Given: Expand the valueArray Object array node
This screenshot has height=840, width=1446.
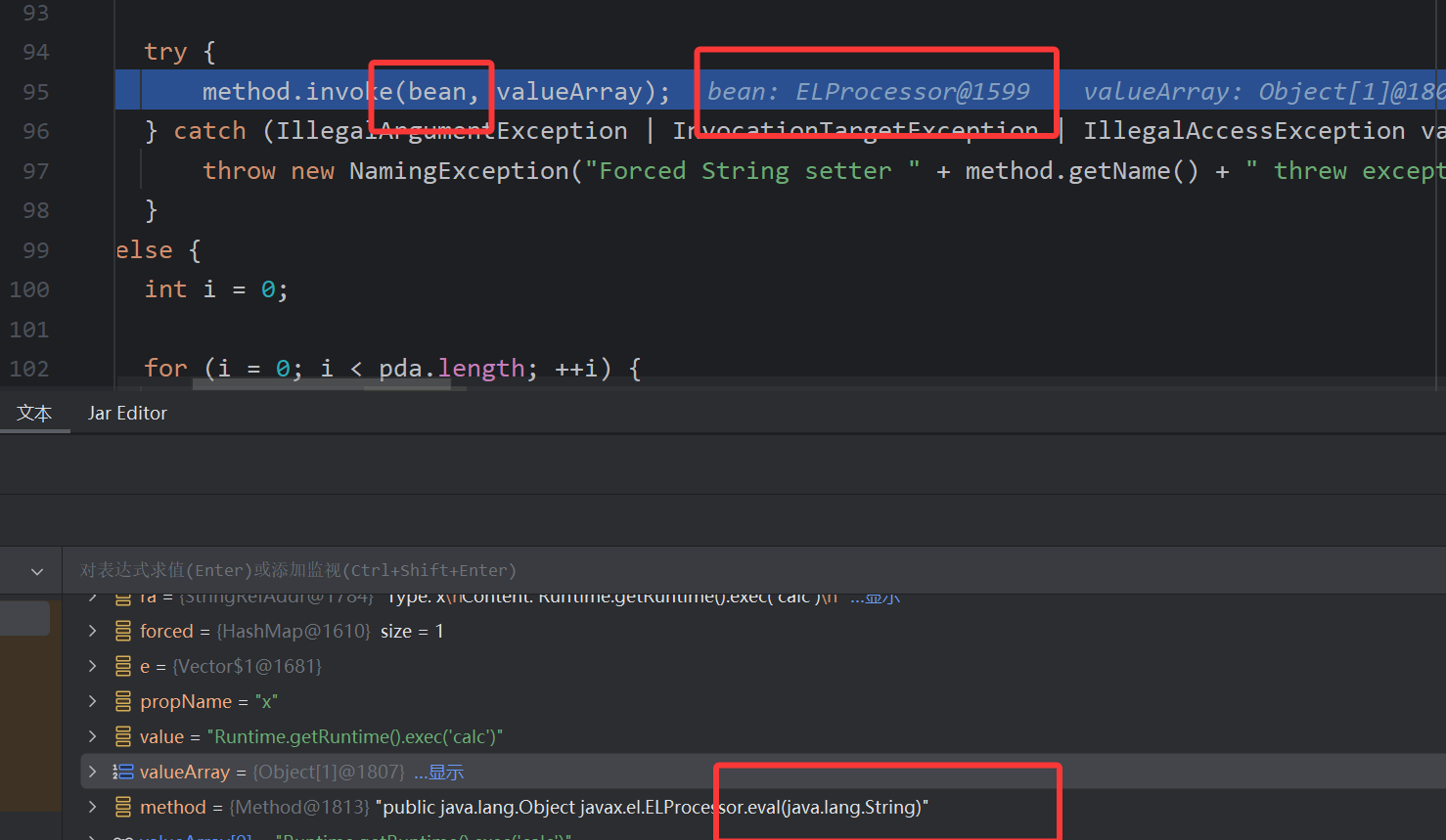Looking at the screenshot, I should pyautogui.click(x=93, y=773).
